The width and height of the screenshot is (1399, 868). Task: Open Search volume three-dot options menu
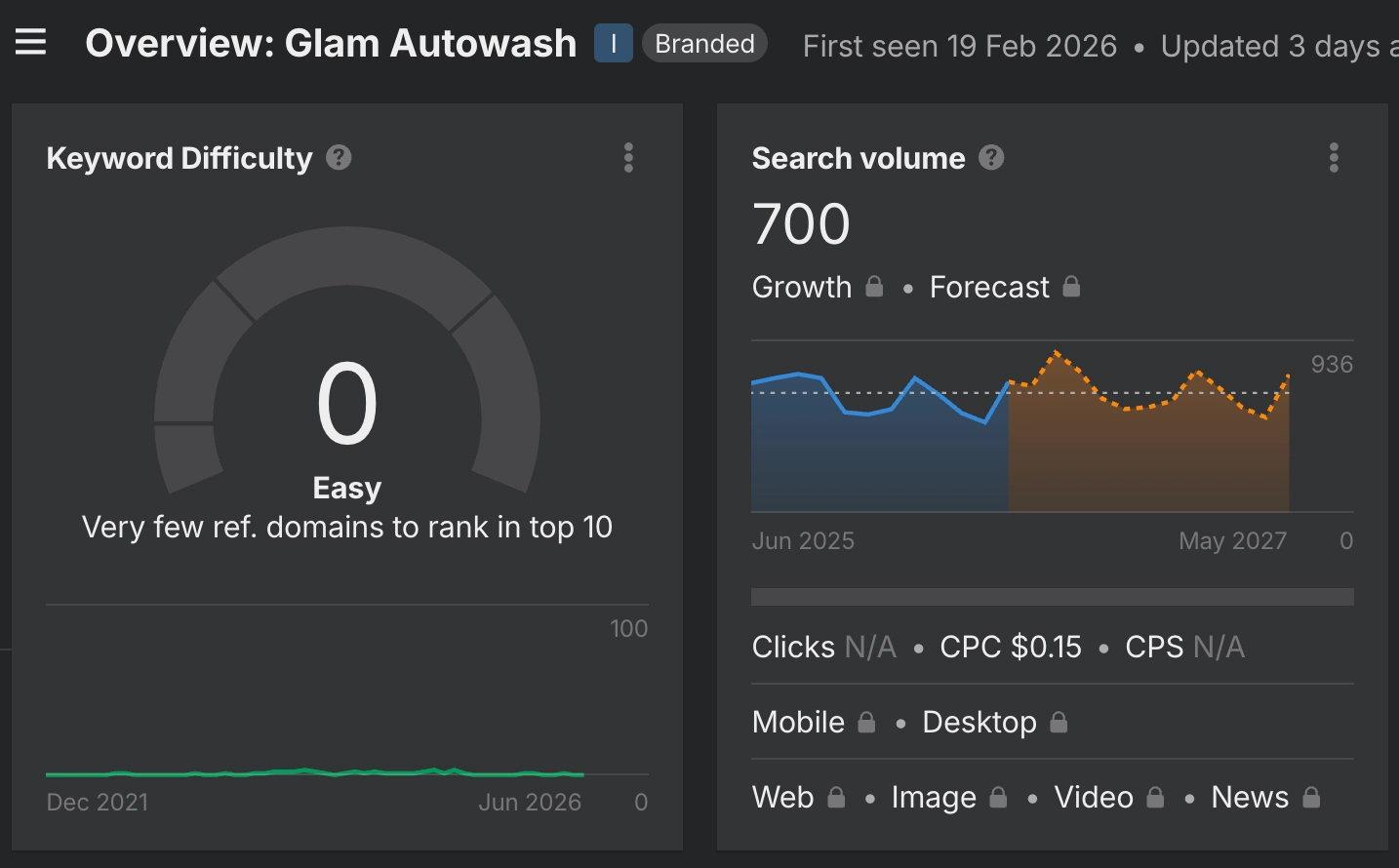1334,157
